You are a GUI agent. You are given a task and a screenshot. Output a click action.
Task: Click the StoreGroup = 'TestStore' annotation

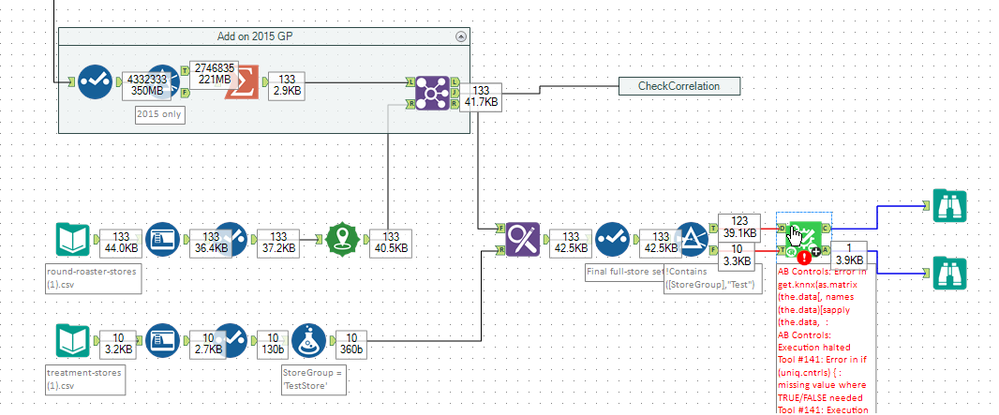point(314,379)
